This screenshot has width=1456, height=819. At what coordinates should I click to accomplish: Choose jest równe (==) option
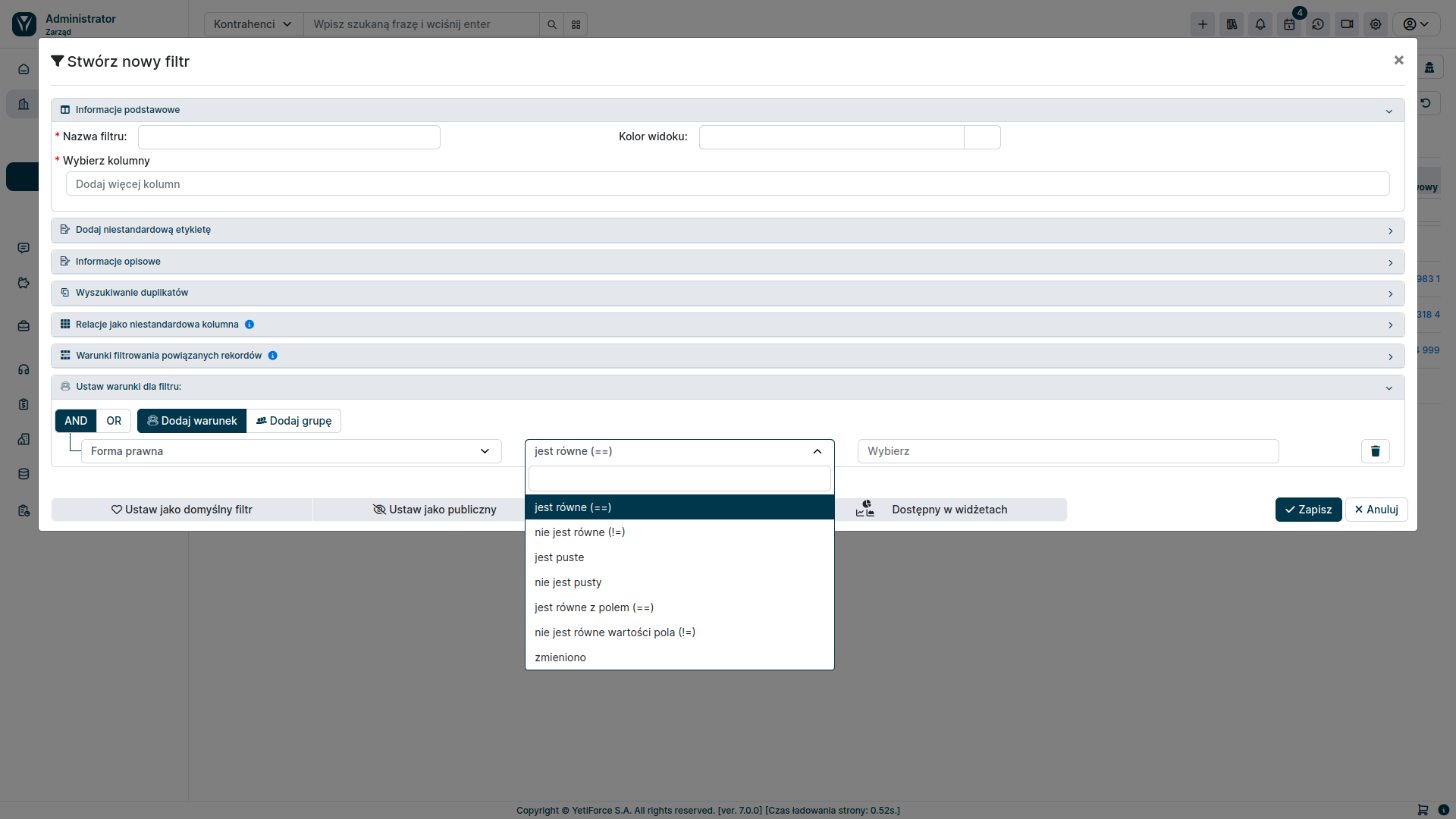tap(679, 507)
